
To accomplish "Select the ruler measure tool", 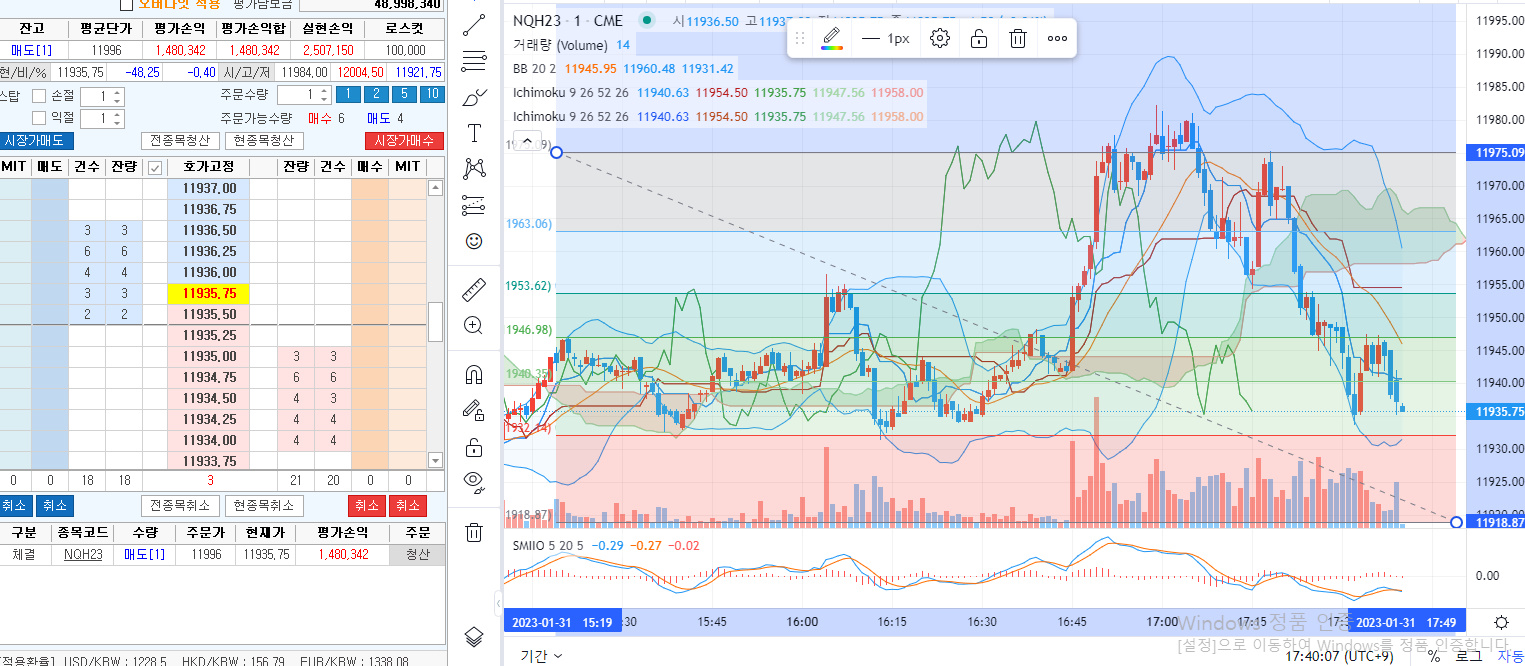I will 474,291.
